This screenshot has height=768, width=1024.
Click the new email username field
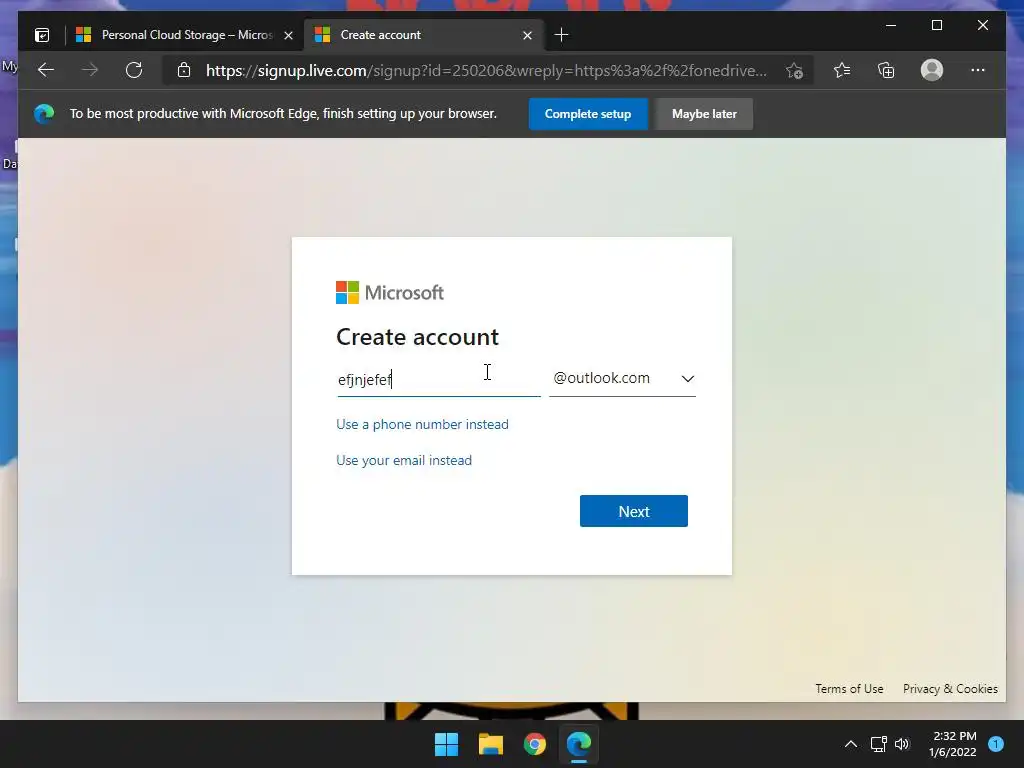tap(438, 379)
